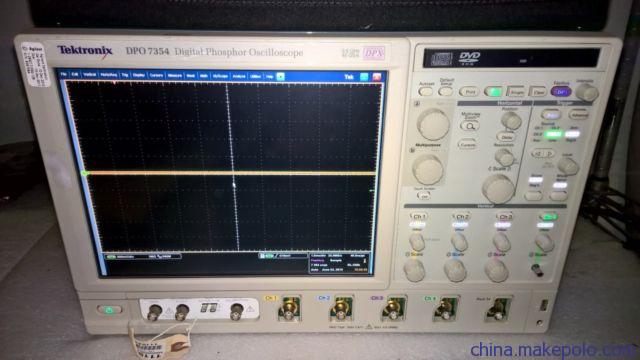Image resolution: width=640 pixels, height=360 pixels.
Task: Click the Multiview Zoom magnifier button
Action: [x=470, y=126]
